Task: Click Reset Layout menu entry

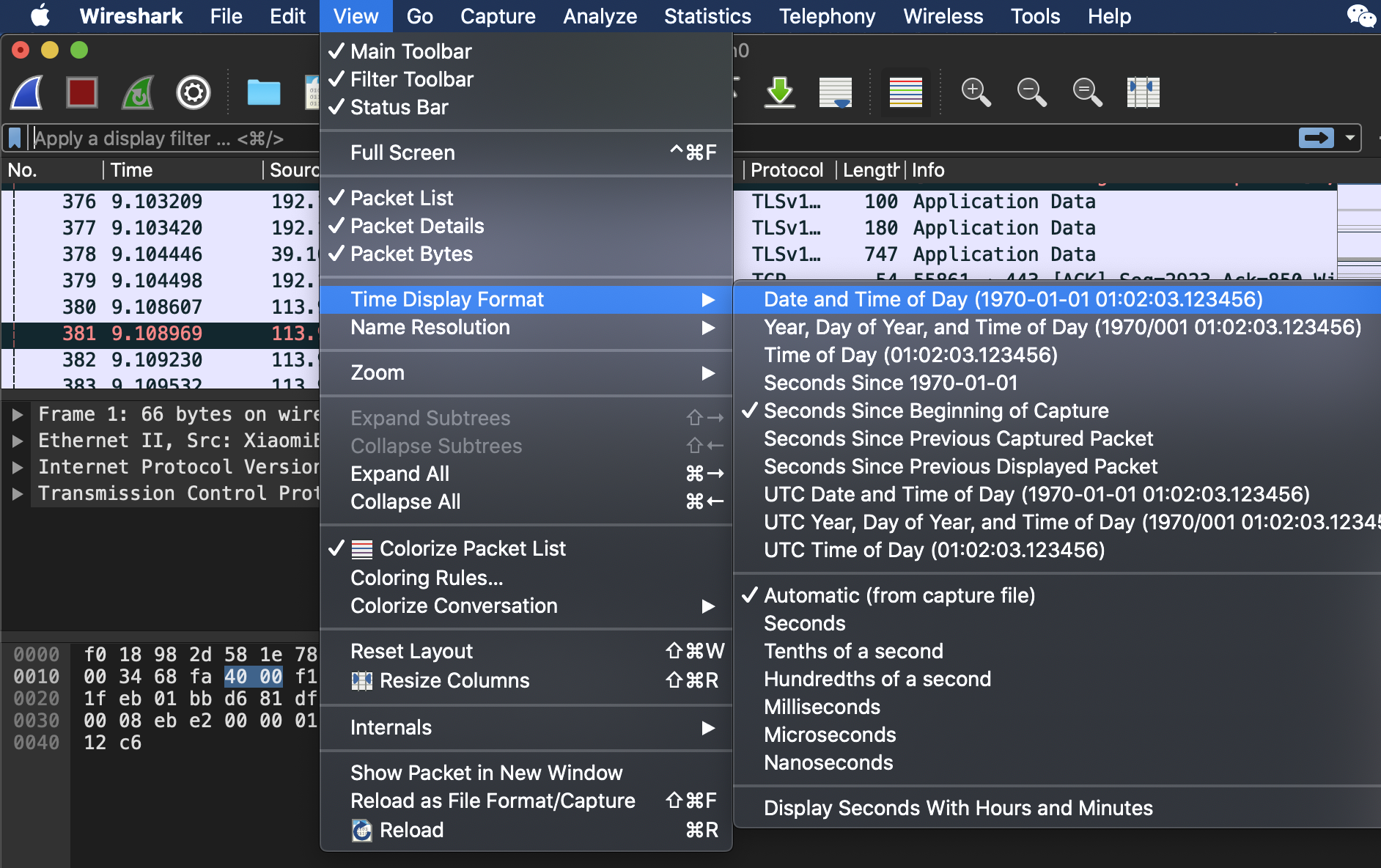Action: point(526,651)
